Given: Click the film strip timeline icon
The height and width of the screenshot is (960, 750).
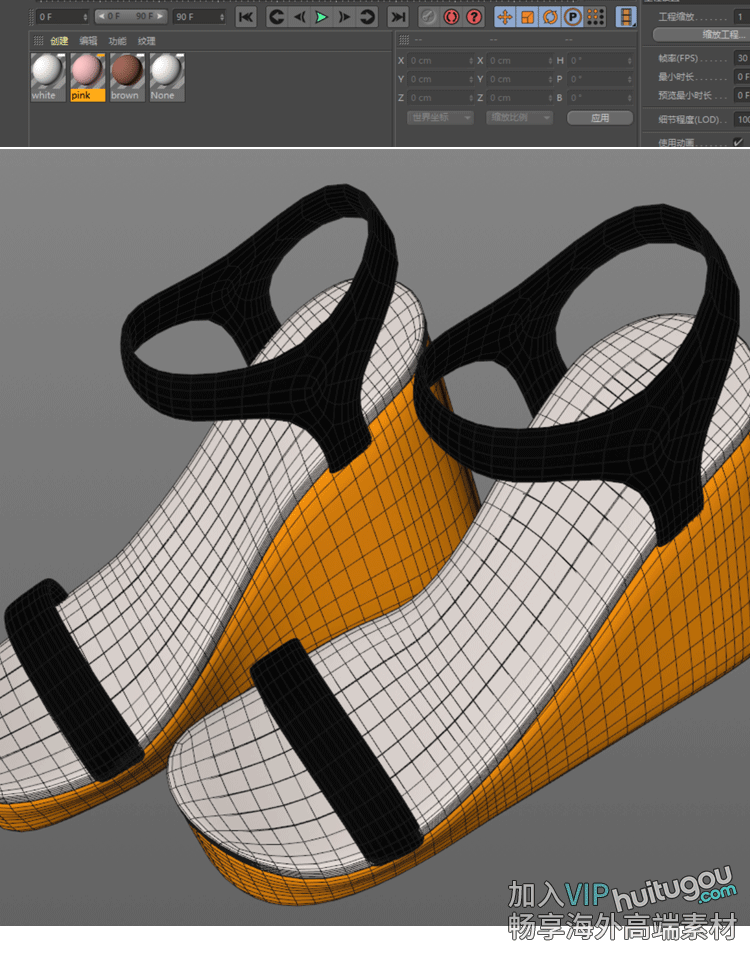Looking at the screenshot, I should [626, 17].
